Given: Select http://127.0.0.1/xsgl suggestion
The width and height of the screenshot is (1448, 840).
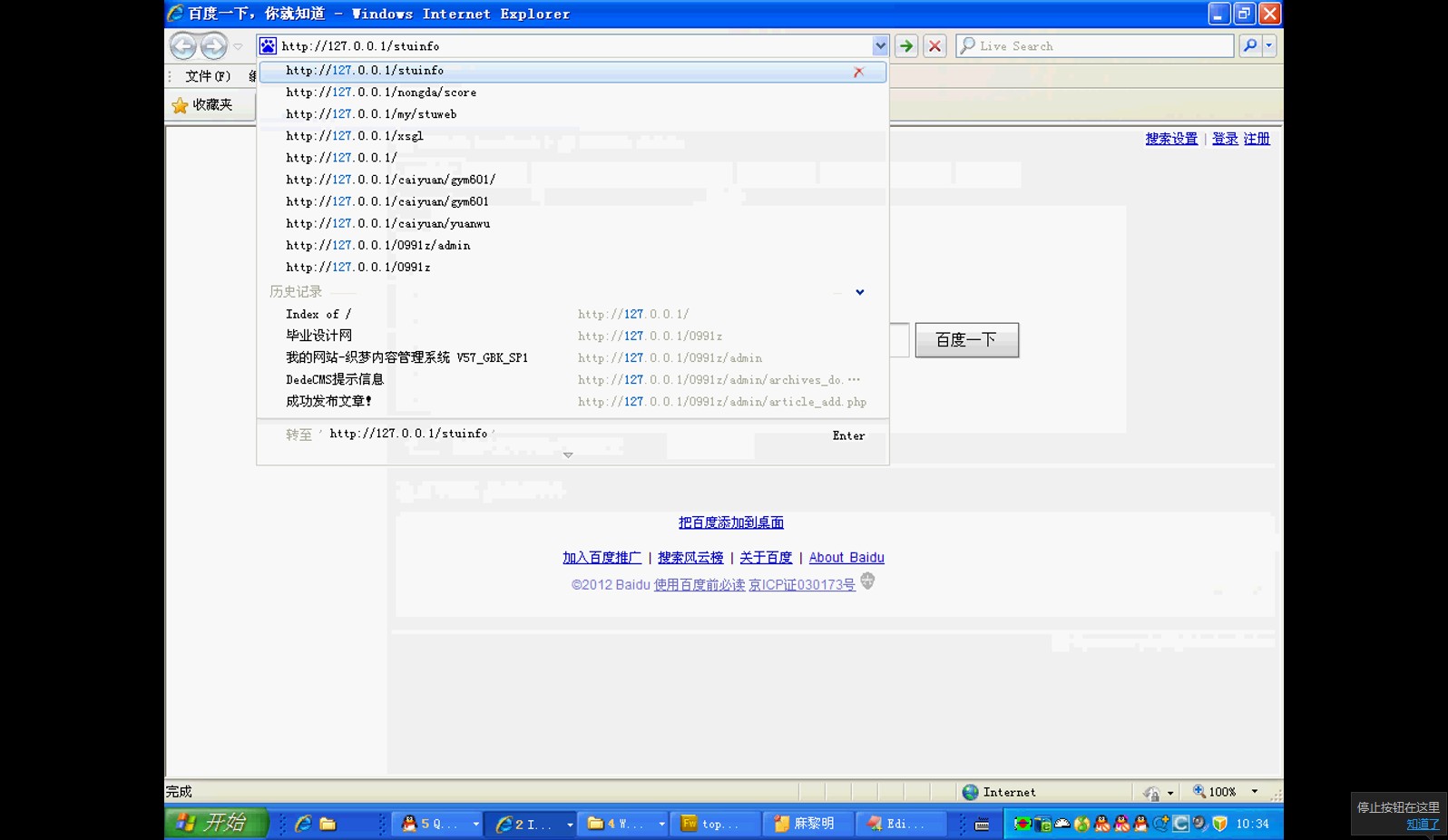Looking at the screenshot, I should click(x=572, y=136).
